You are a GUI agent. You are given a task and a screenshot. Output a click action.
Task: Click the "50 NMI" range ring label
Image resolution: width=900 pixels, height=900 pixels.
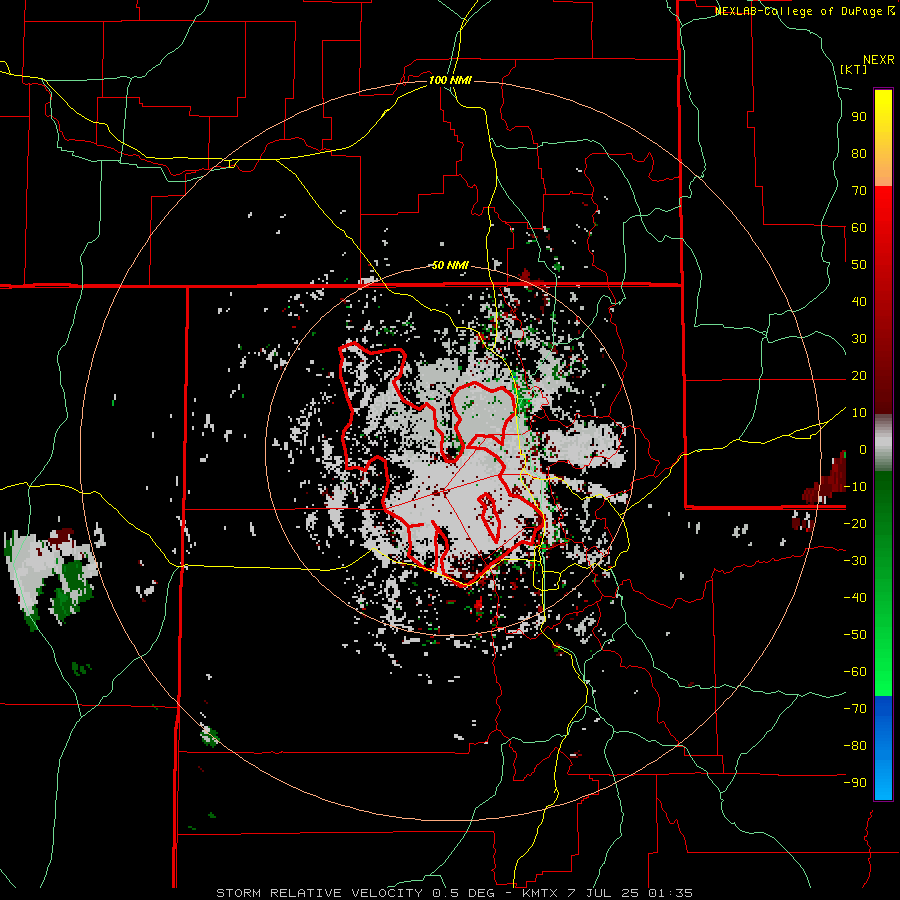coord(450,265)
